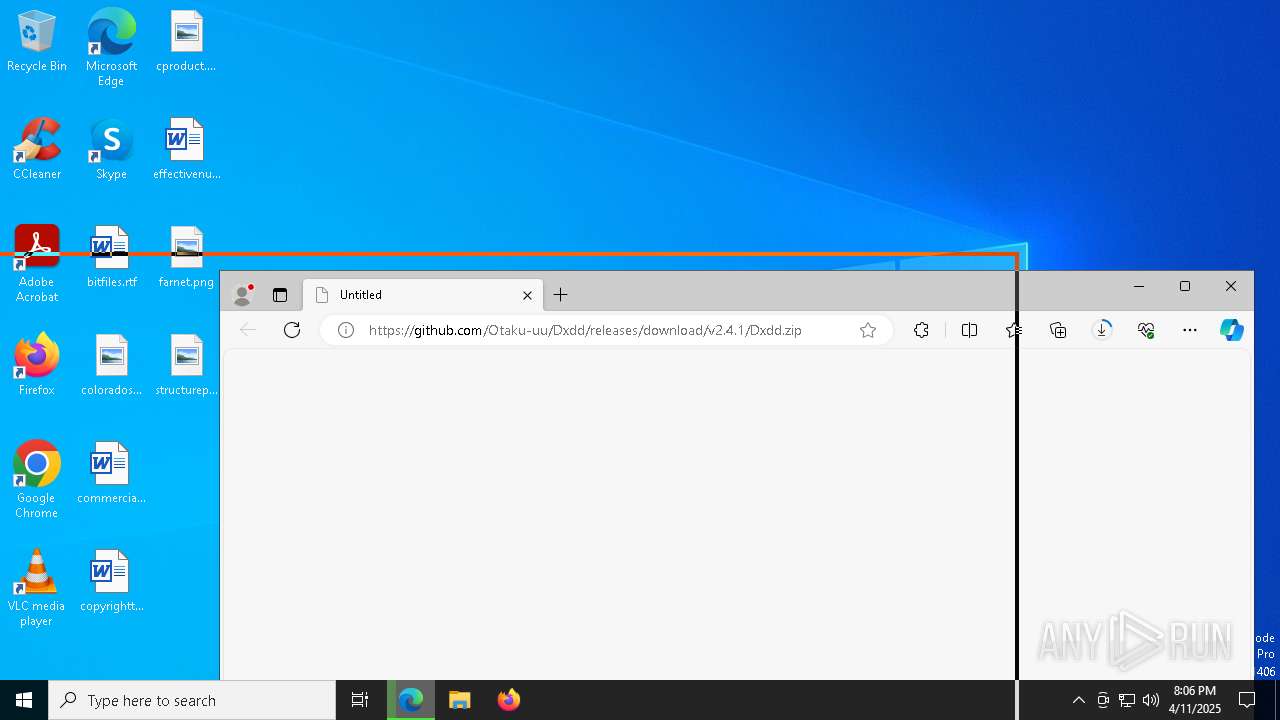View site information icon in address bar
This screenshot has width=1280, height=720.
[x=346, y=330]
